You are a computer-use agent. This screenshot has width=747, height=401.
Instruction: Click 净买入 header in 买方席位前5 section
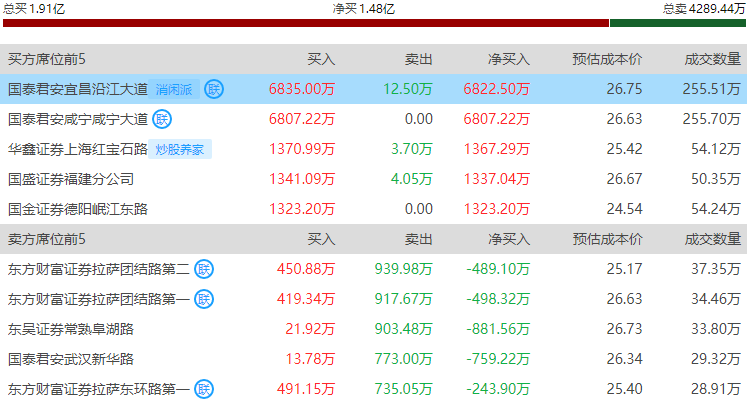pos(508,59)
